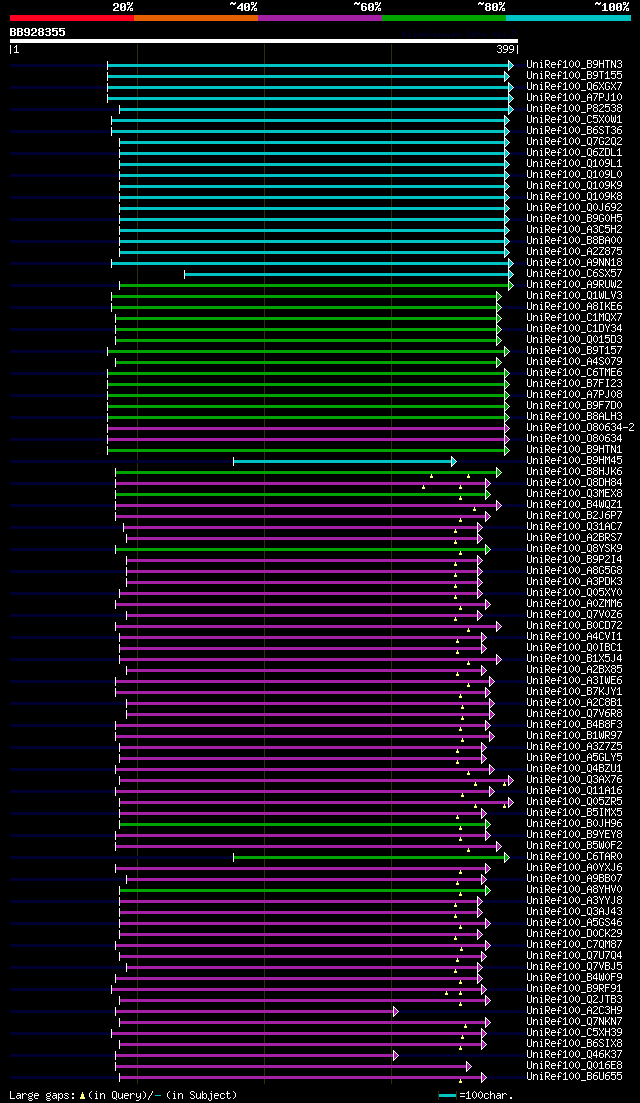
Task: Select the UniRef100_C1MQX7 label
Action: [574, 317]
